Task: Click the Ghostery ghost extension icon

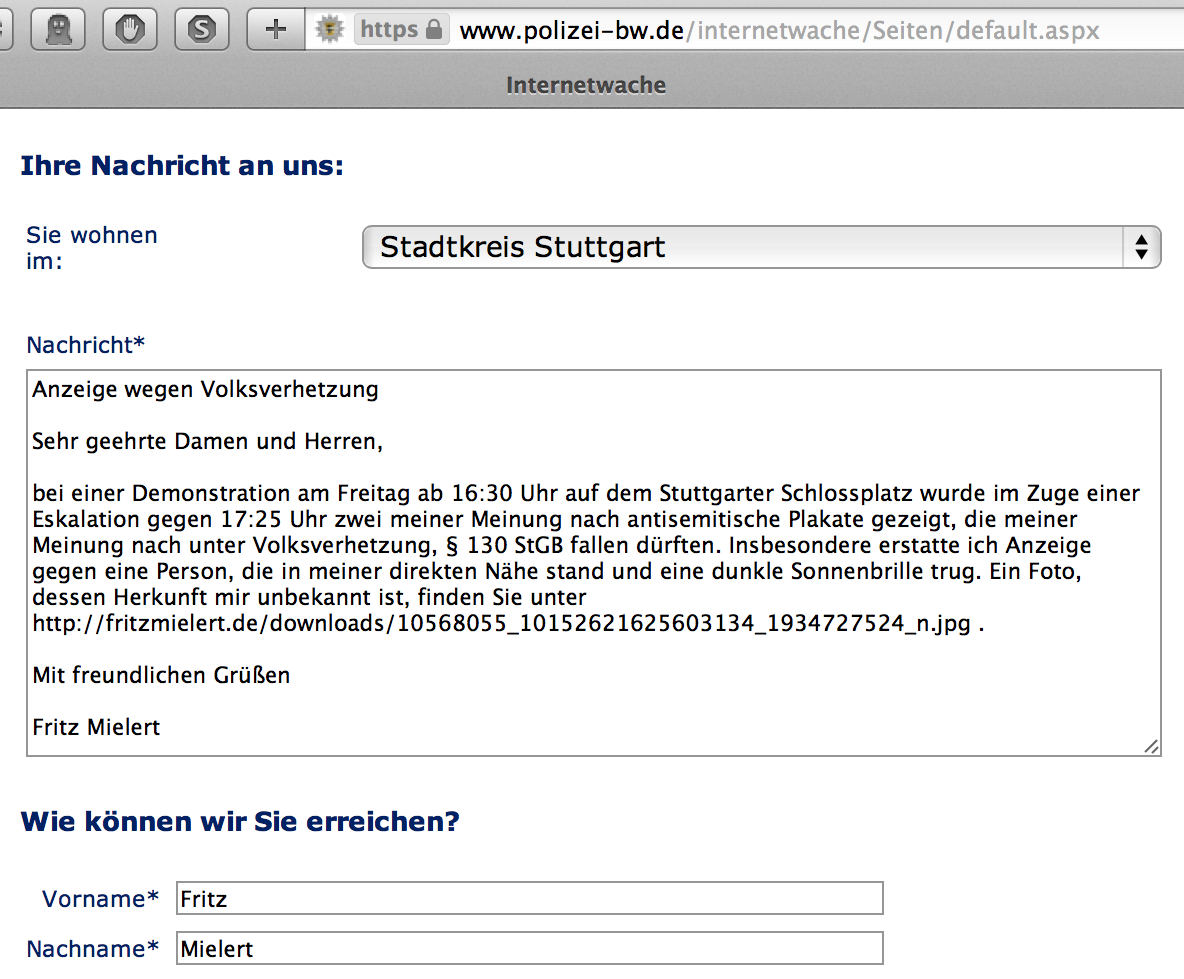Action: pyautogui.click(x=58, y=29)
